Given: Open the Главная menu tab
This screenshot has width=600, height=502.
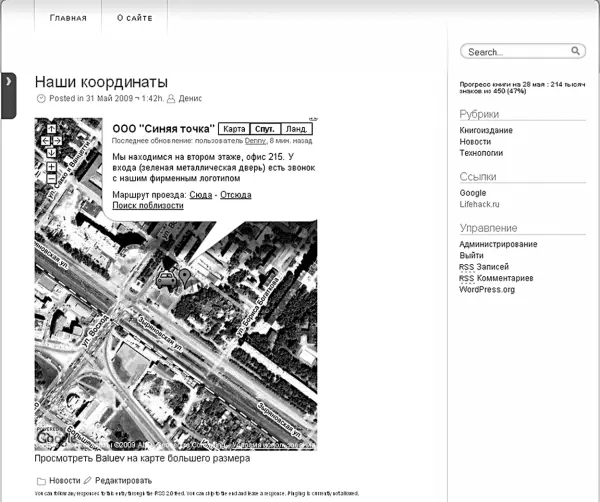Looking at the screenshot, I should pyautogui.click(x=68, y=18).
